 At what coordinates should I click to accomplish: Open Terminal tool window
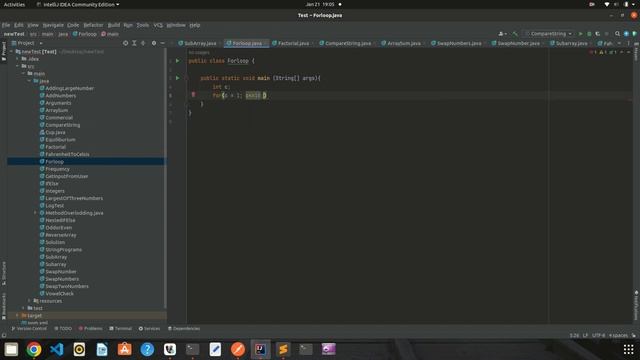coord(120,329)
